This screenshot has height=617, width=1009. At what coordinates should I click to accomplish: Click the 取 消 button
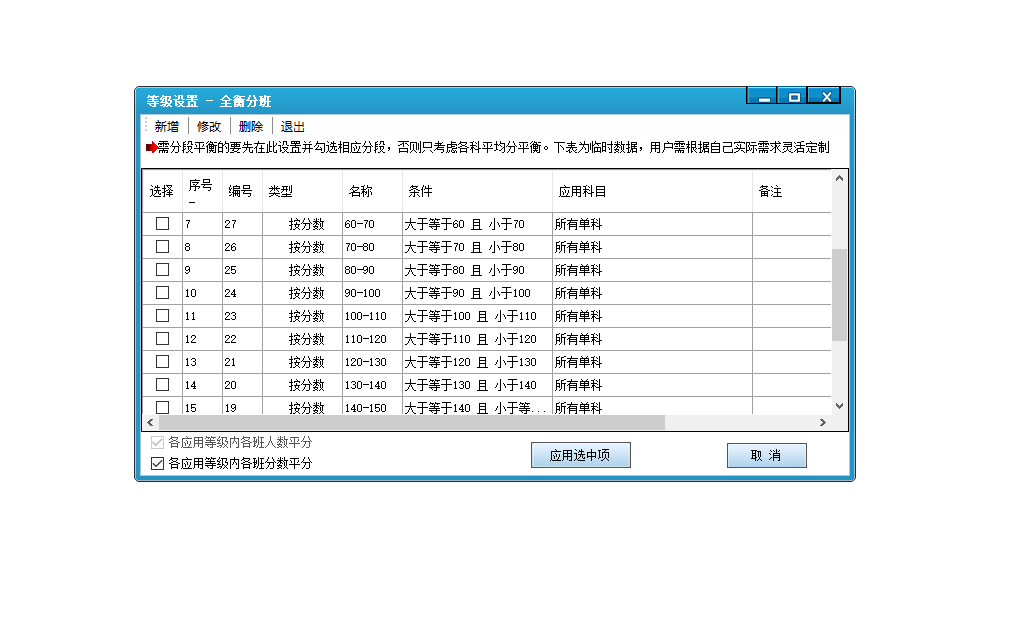coord(766,456)
